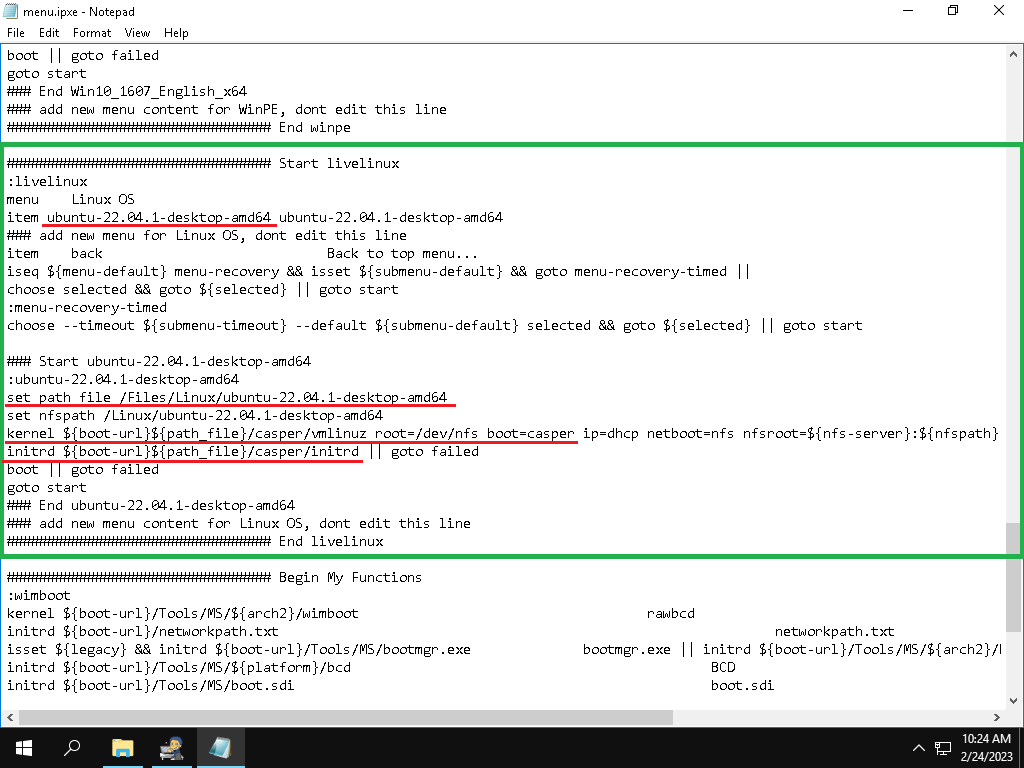1024x768 pixels.
Task: Click the taskbar search magnifier icon
Action: [x=72, y=747]
